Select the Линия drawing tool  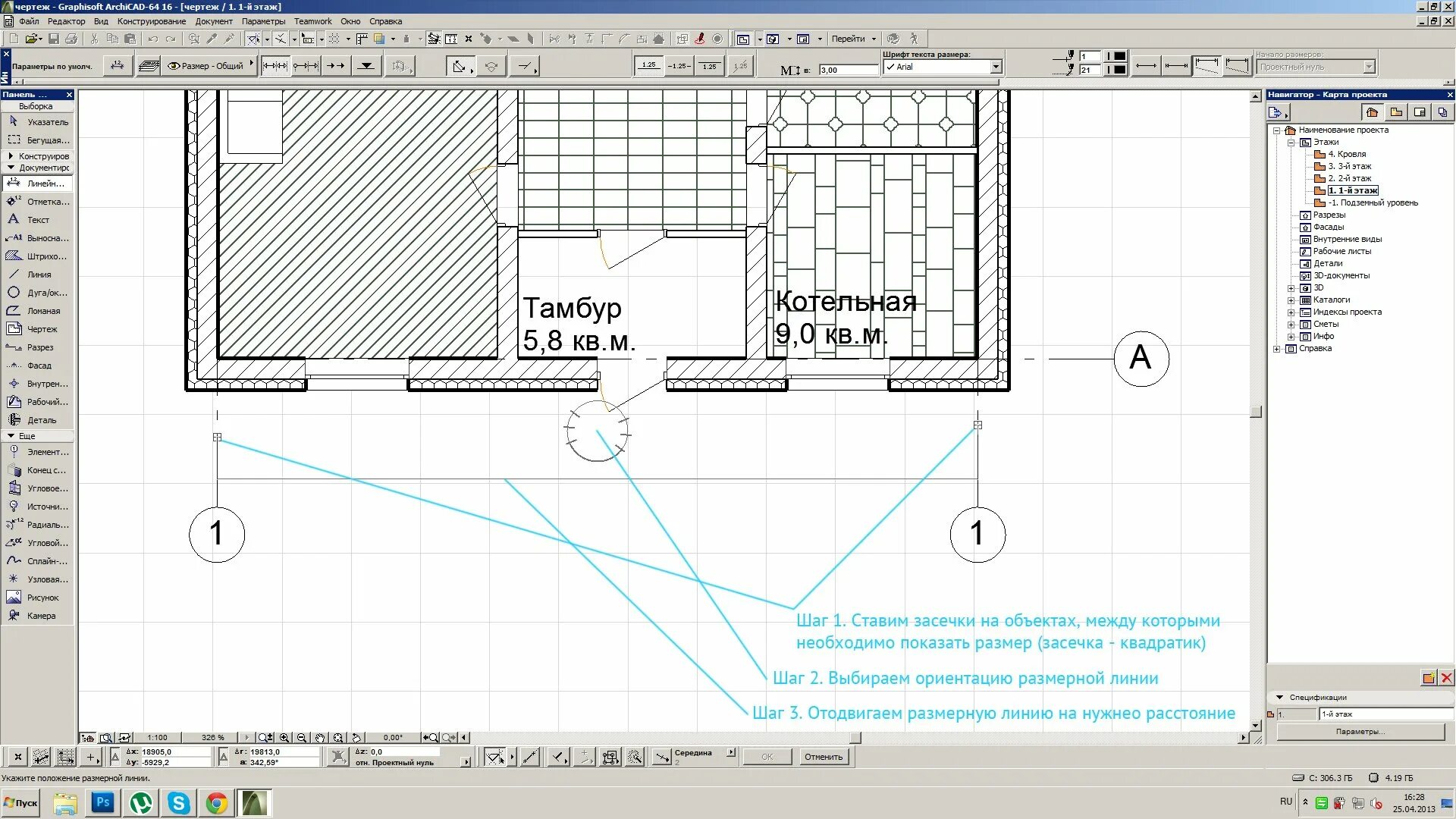[x=38, y=275]
